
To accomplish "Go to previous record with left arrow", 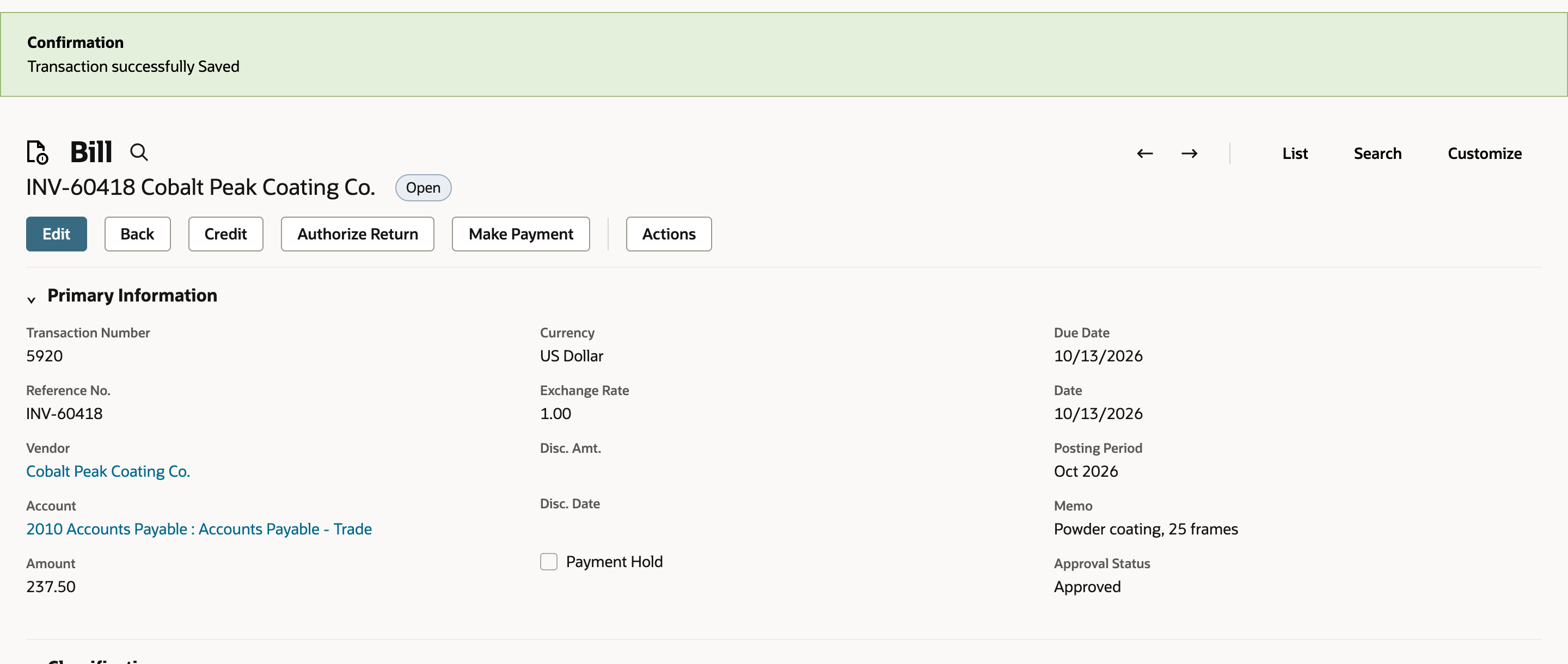I will point(1144,153).
